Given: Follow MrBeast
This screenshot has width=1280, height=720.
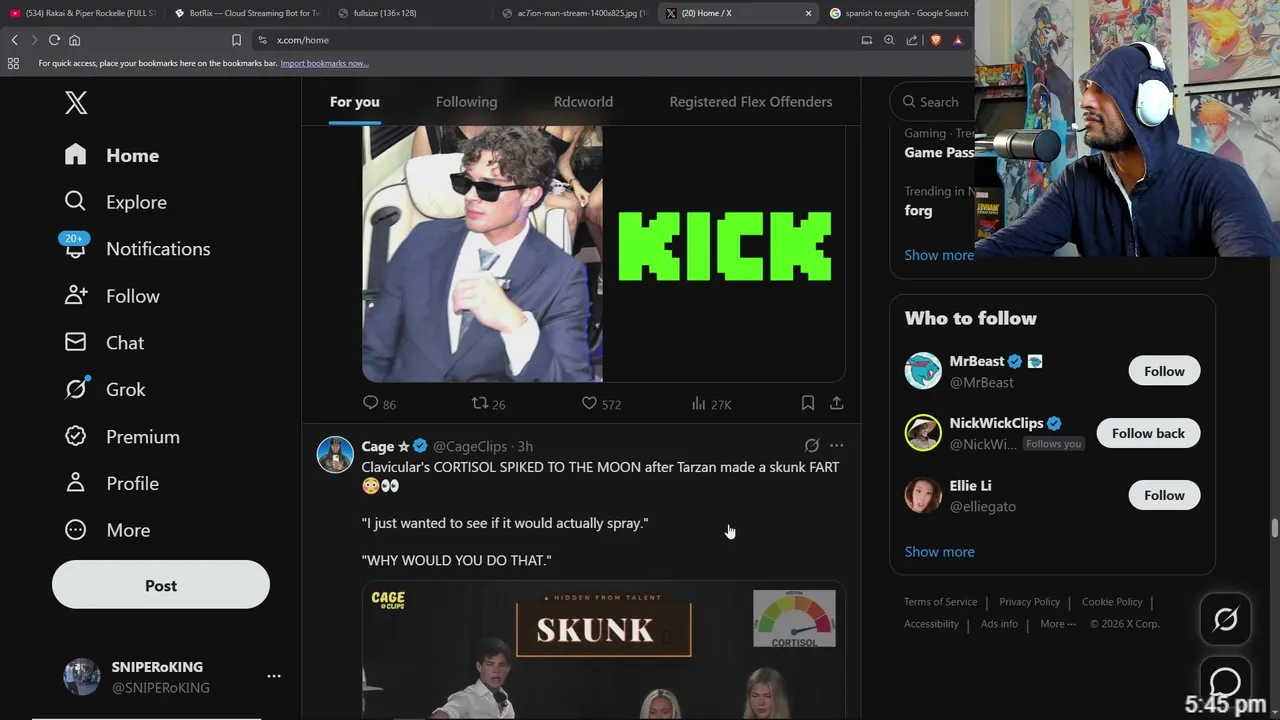Looking at the screenshot, I should pyautogui.click(x=1164, y=371).
